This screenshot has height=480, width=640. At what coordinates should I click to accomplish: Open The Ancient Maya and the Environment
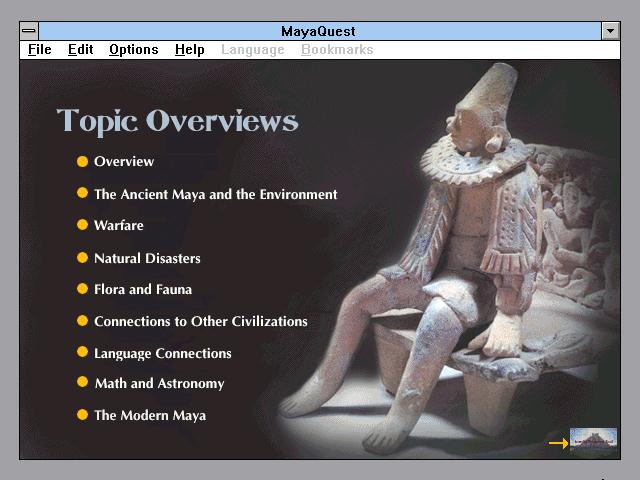point(216,194)
